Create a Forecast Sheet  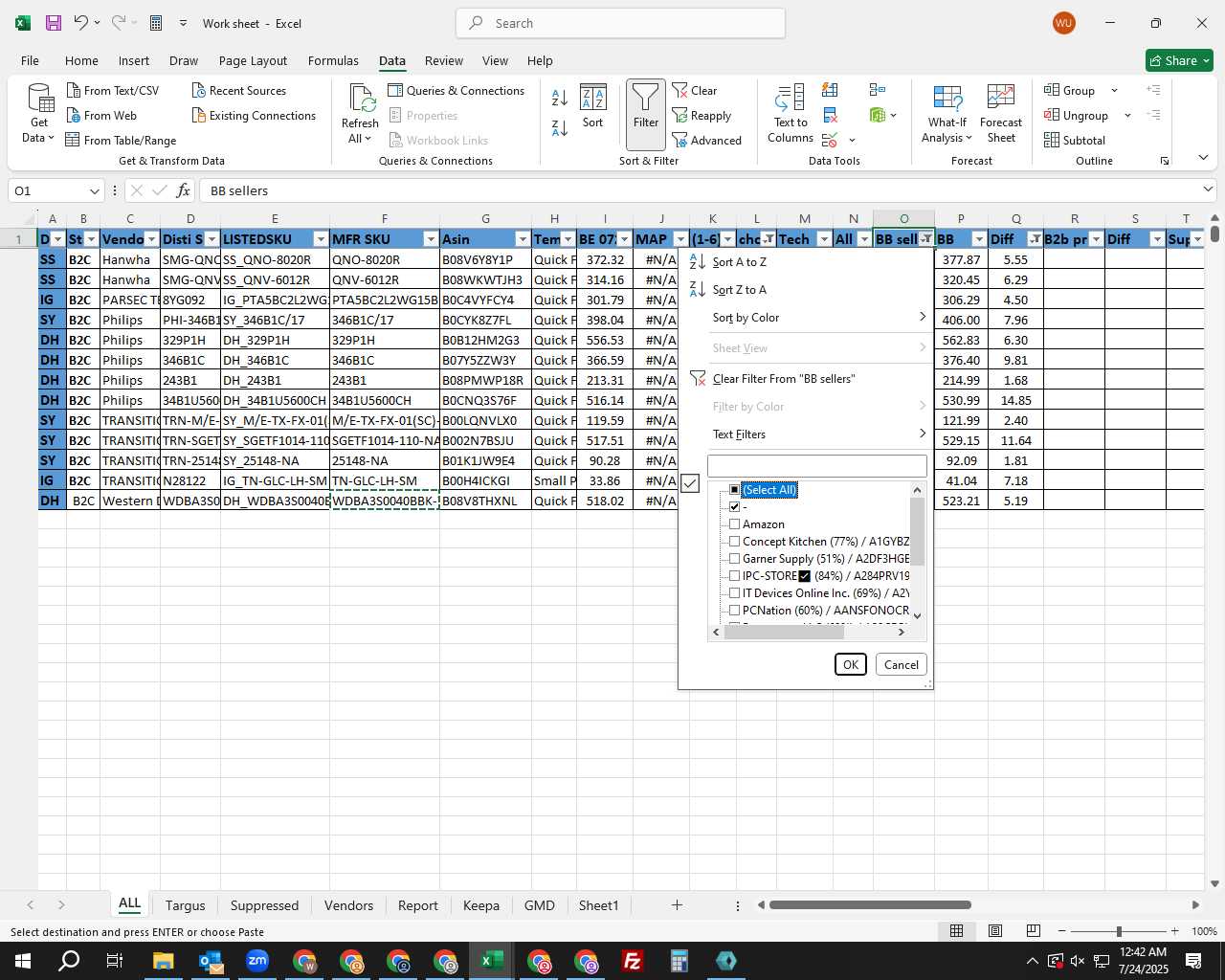point(1001,114)
